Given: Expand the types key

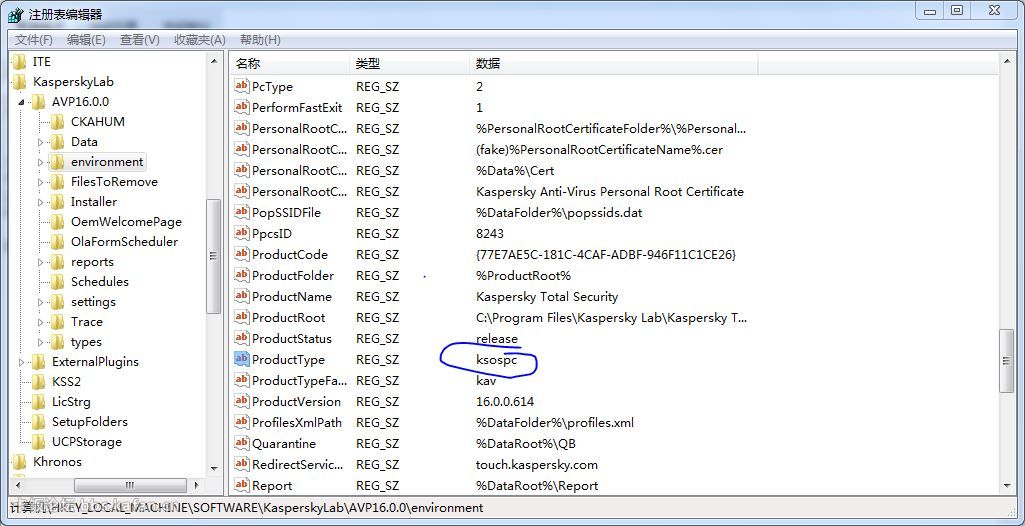Looking at the screenshot, I should [41, 342].
